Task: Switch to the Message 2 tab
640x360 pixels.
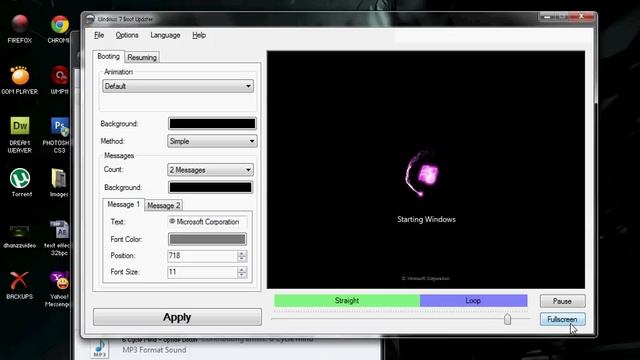Action: [164, 205]
